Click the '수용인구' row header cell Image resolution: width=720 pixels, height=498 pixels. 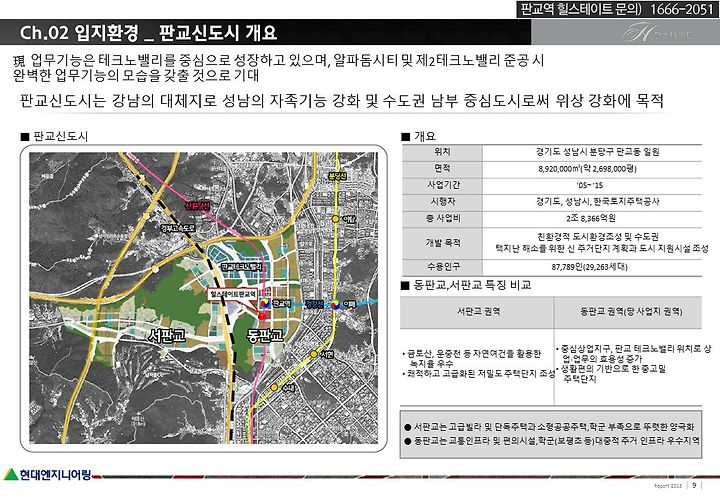click(x=442, y=267)
